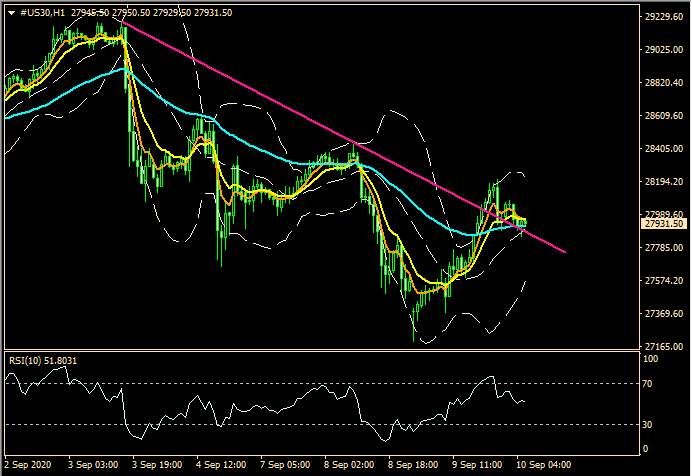Click the RSI scale value 100
This screenshot has height=476, width=692.
[651, 359]
